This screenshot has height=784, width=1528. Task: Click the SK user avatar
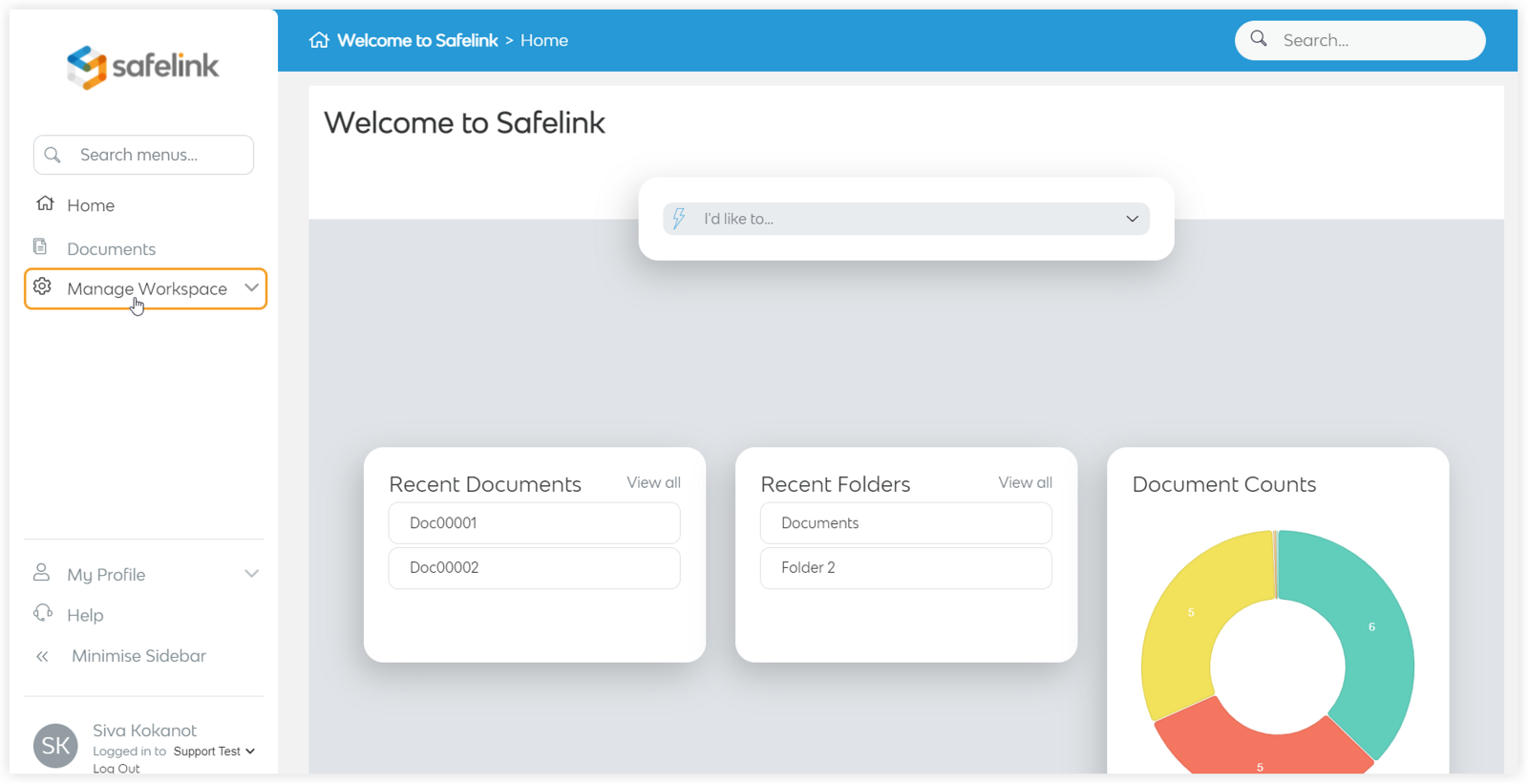click(x=55, y=746)
